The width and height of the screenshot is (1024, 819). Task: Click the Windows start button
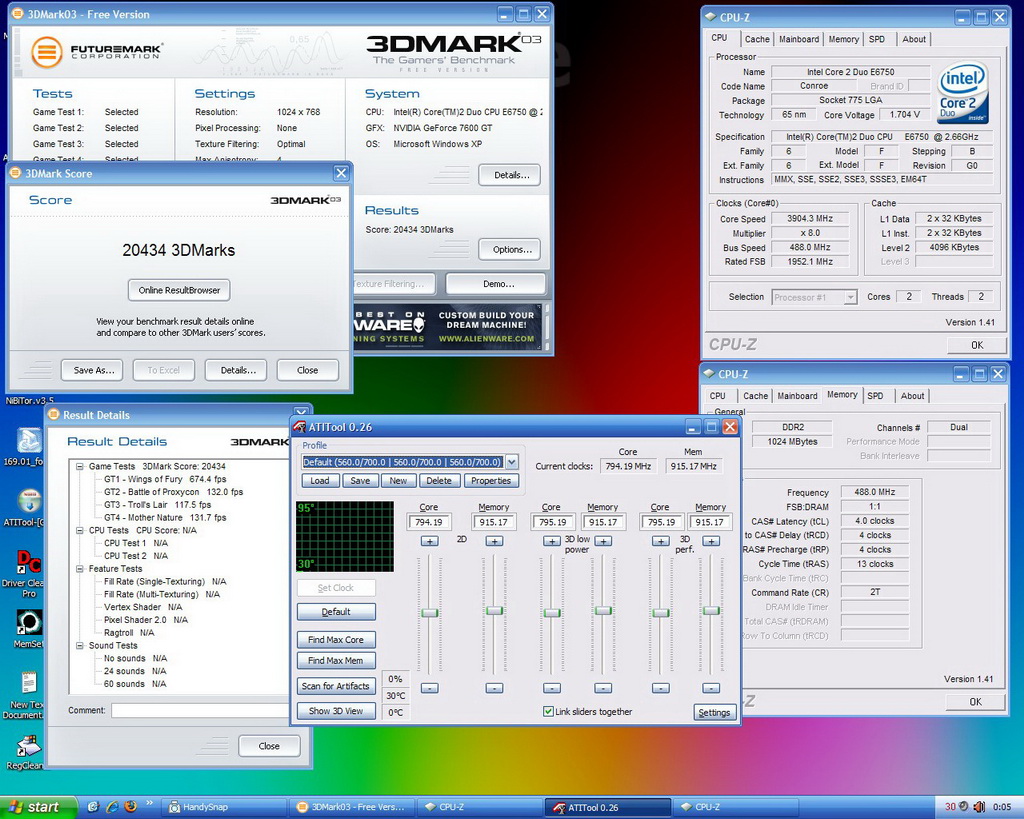click(x=39, y=807)
